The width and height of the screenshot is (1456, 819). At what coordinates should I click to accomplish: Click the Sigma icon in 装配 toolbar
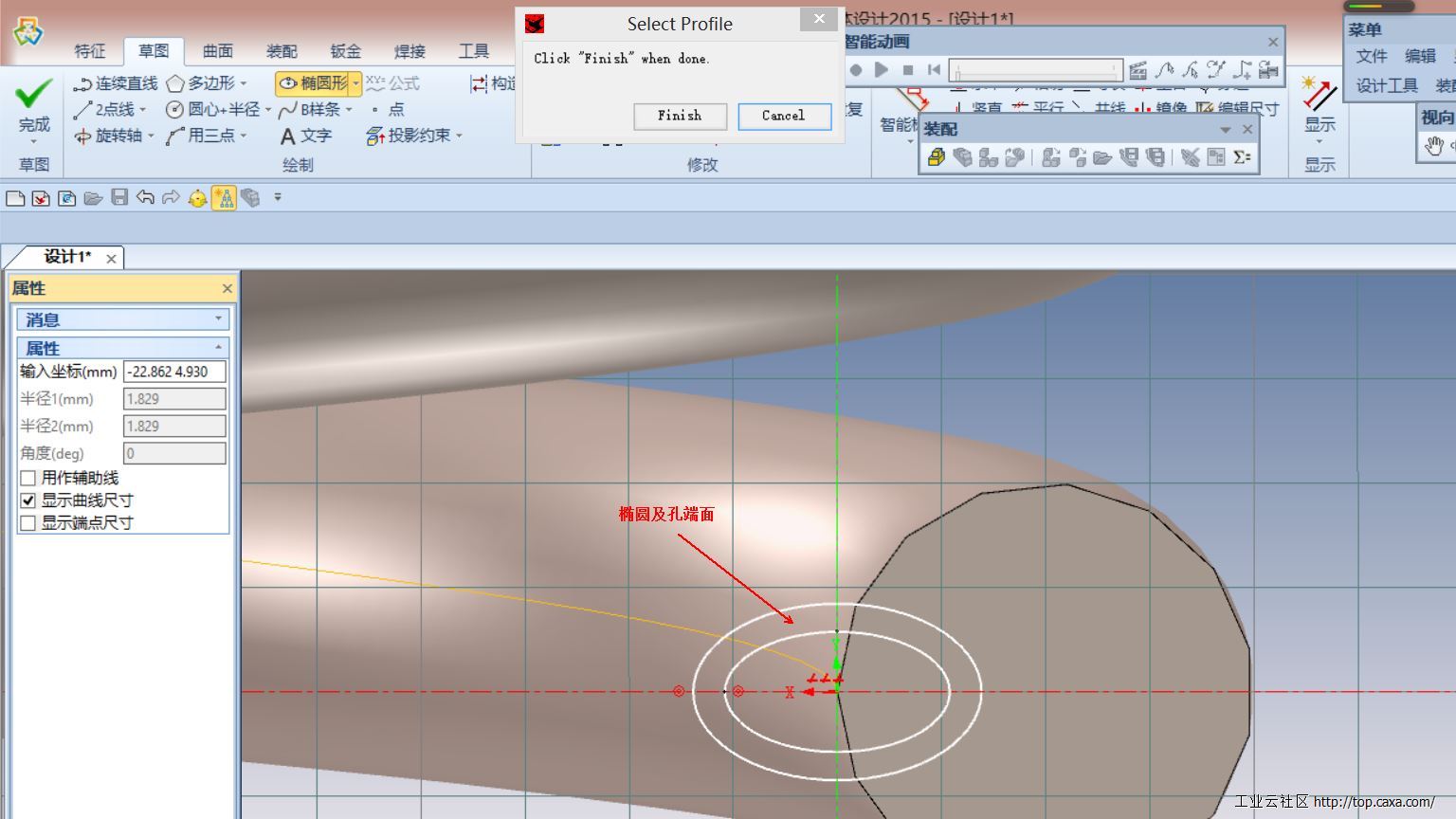point(1242,156)
